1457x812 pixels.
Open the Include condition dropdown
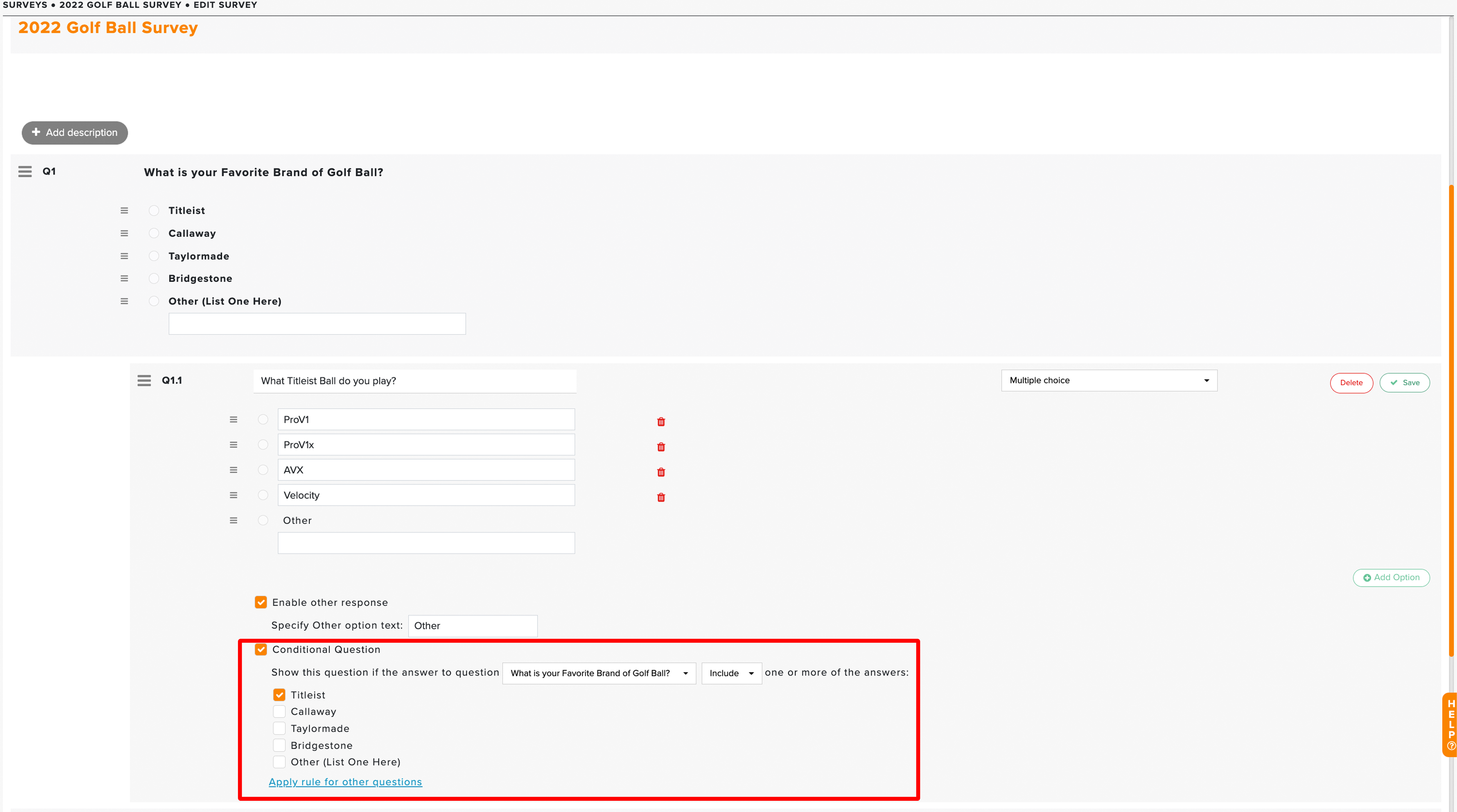click(732, 673)
